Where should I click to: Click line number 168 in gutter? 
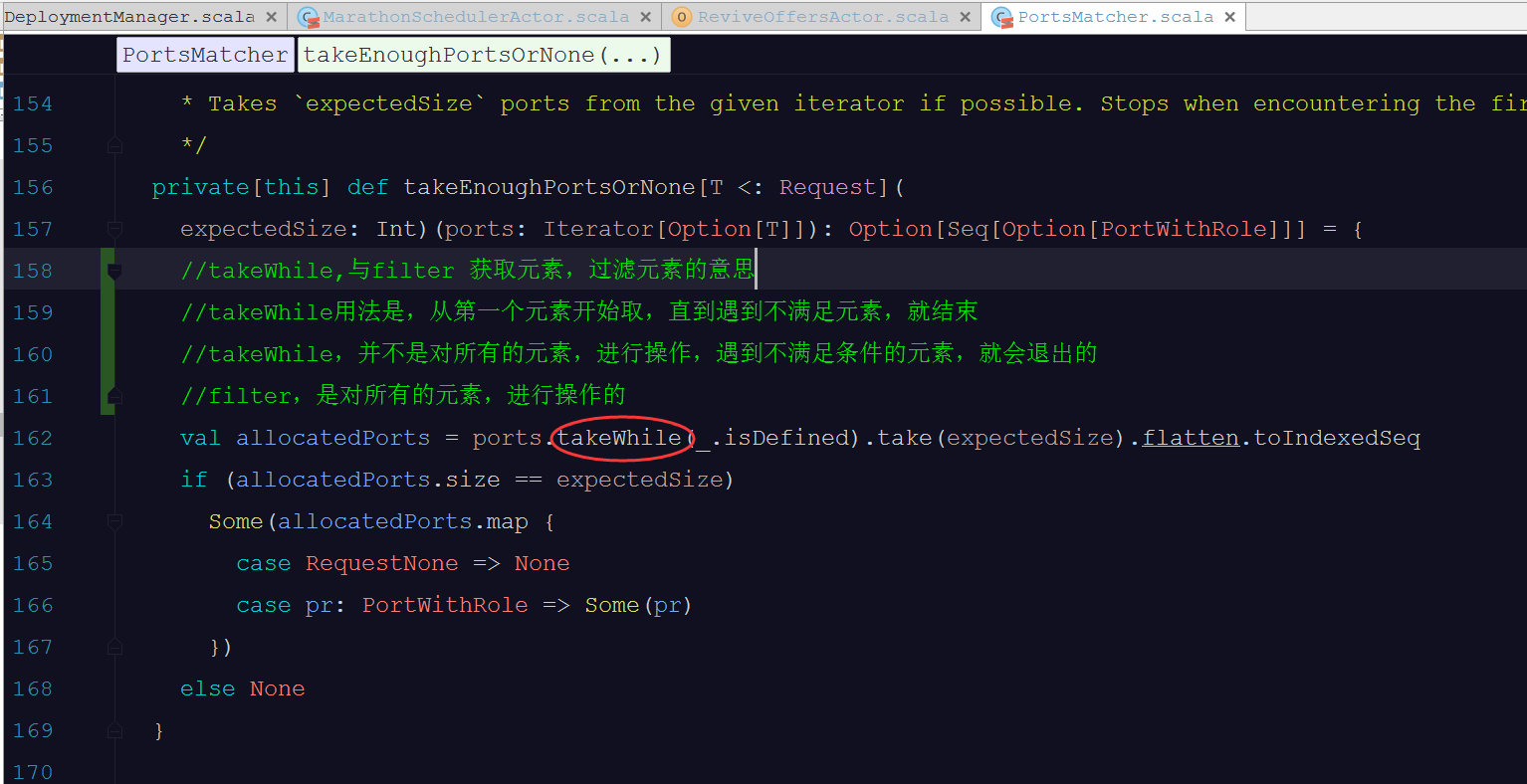tap(32, 688)
